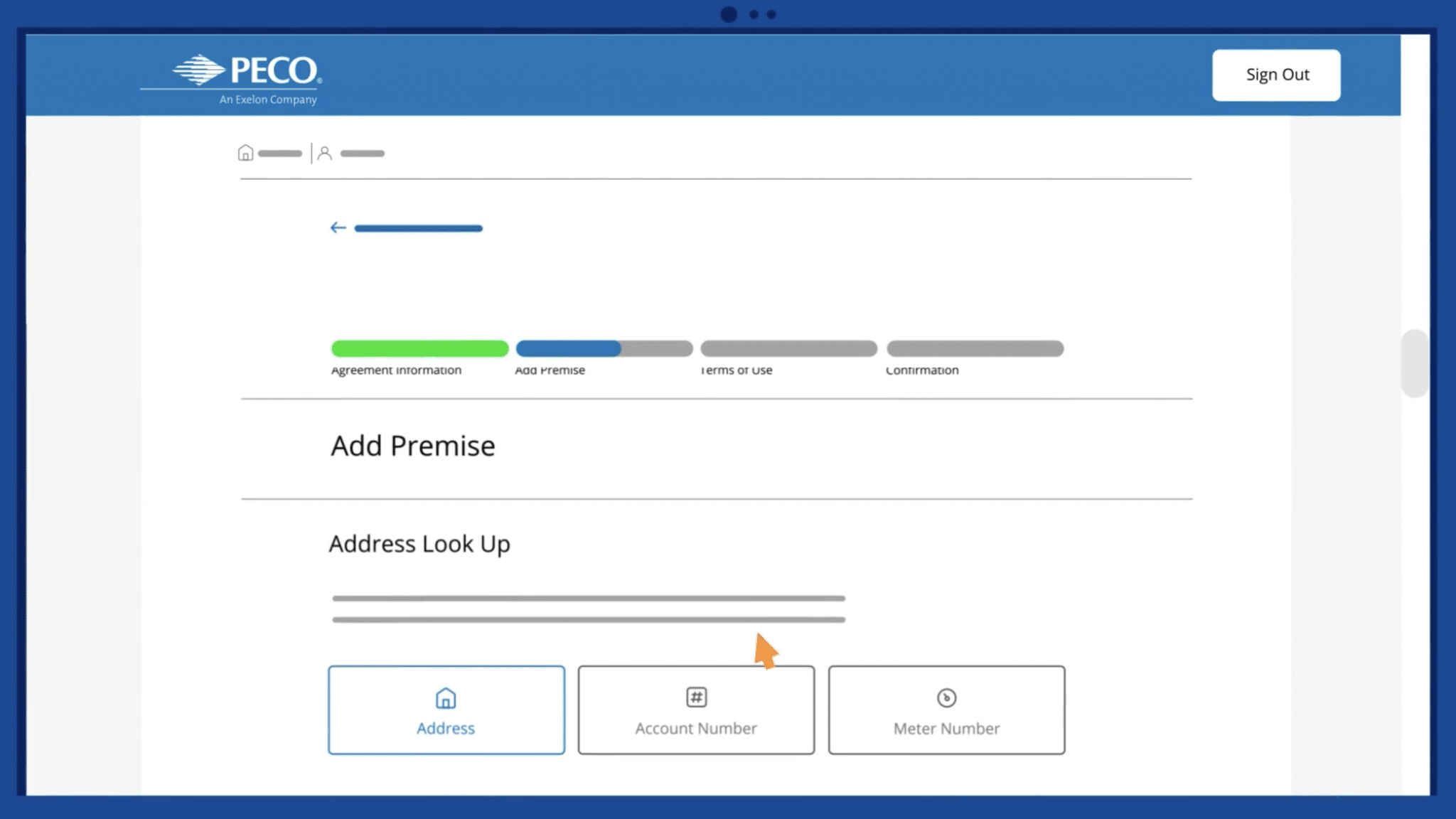Viewport: 1456px width, 819px height.
Task: Click the meter dial icon
Action: [946, 697]
